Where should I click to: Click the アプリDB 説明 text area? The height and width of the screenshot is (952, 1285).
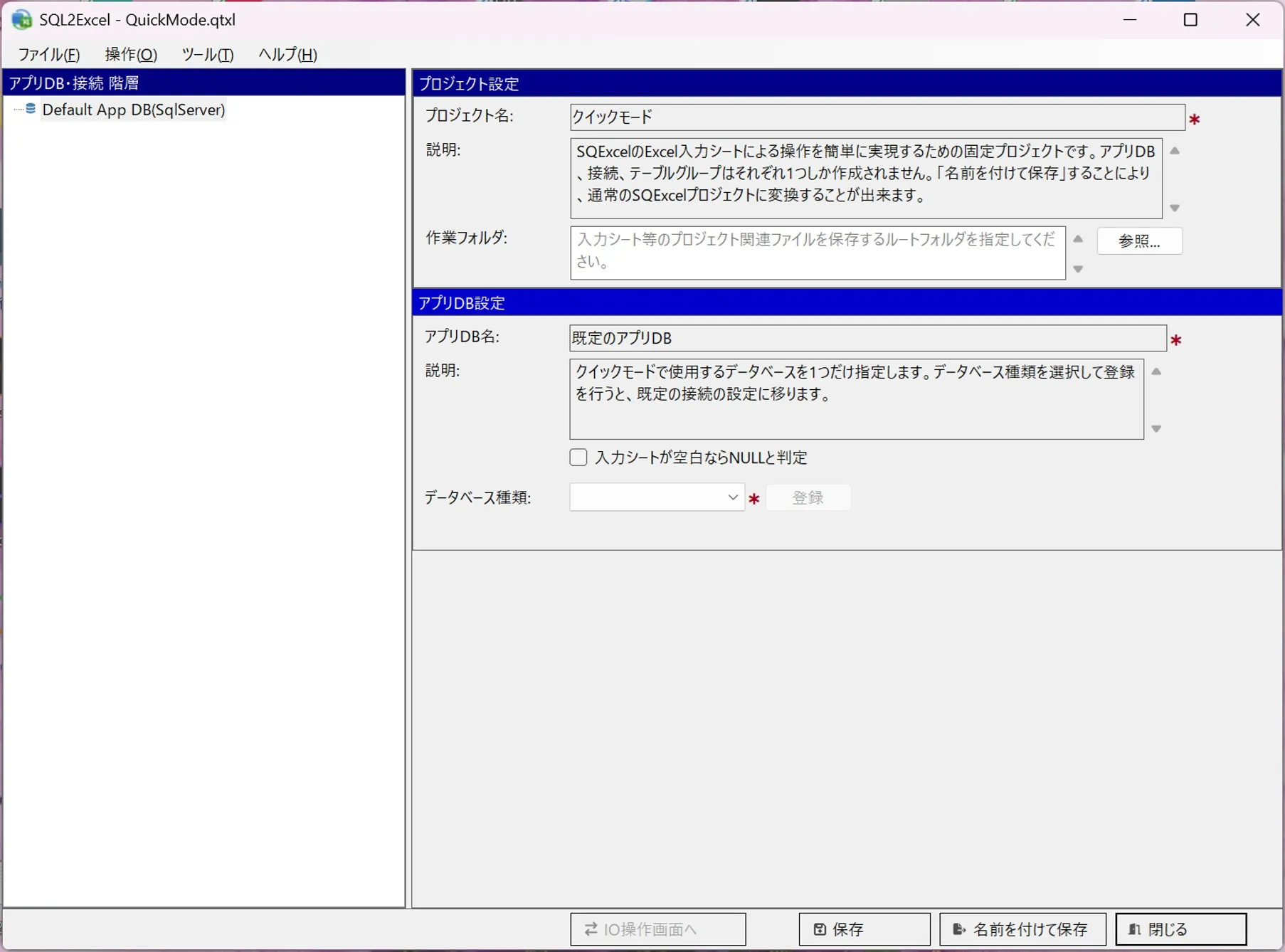click(x=857, y=399)
